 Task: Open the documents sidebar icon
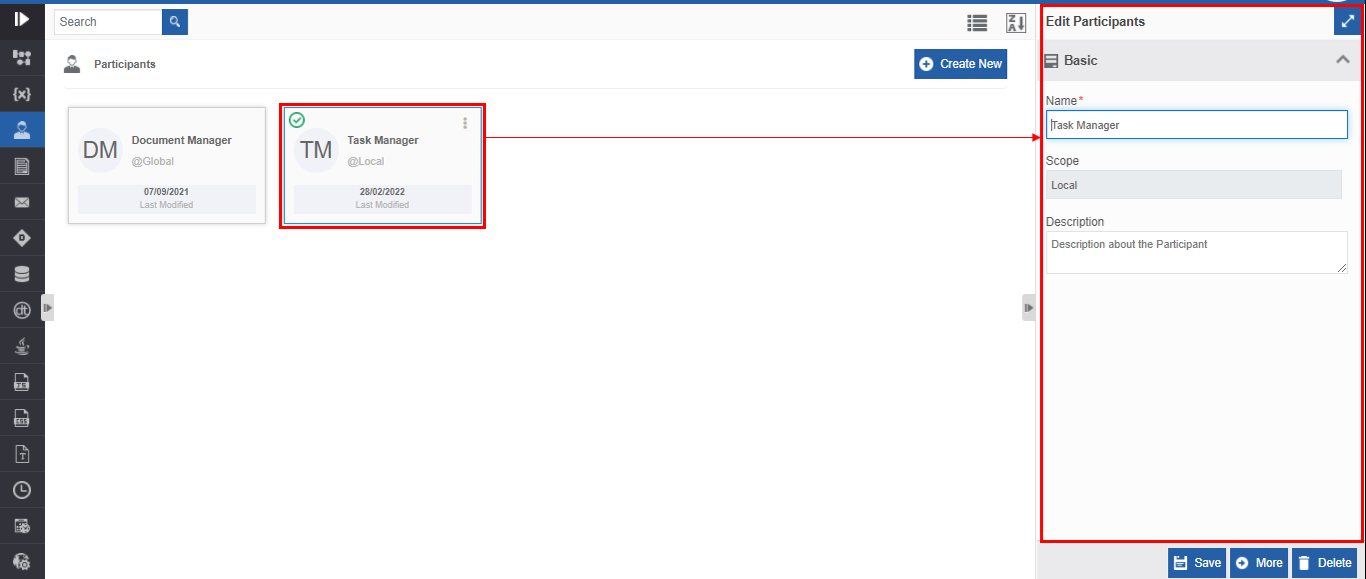tap(22, 166)
